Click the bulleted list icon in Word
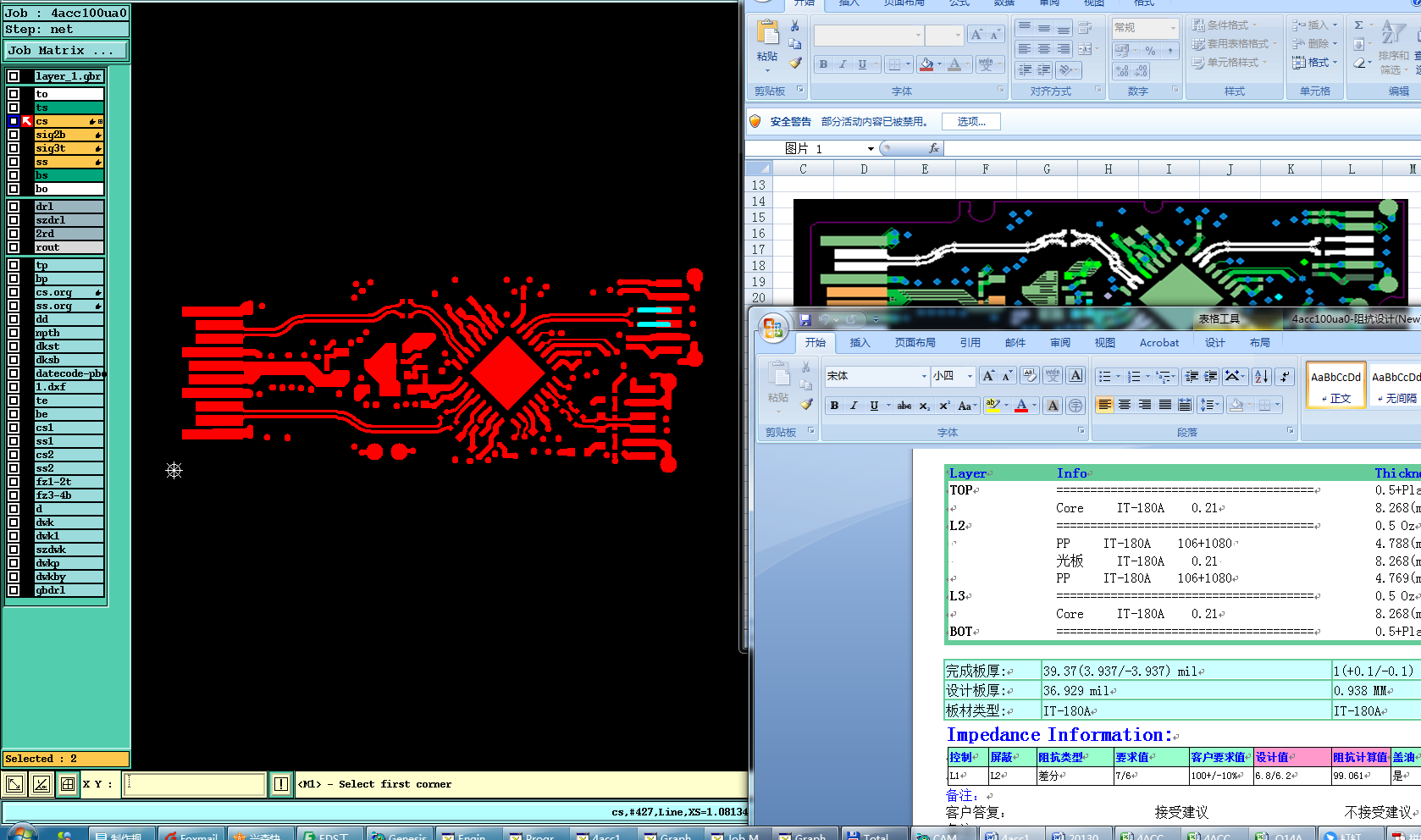Image resolution: width=1421 pixels, height=840 pixels. (1104, 377)
